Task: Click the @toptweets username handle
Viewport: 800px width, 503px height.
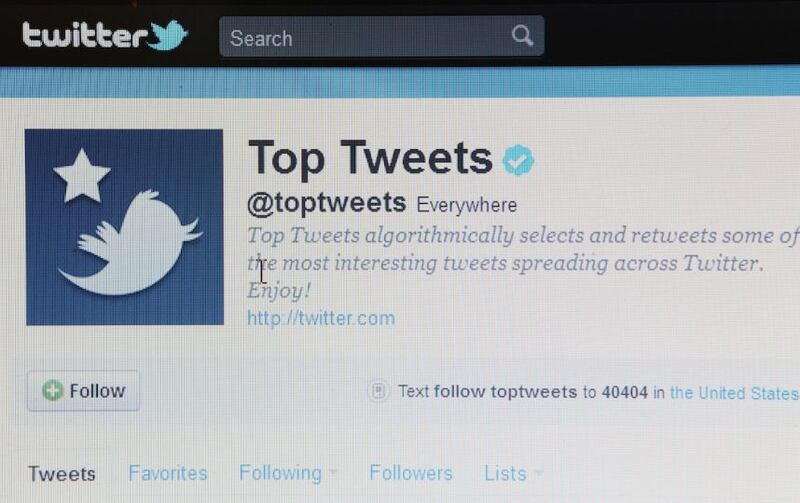Action: pos(327,204)
